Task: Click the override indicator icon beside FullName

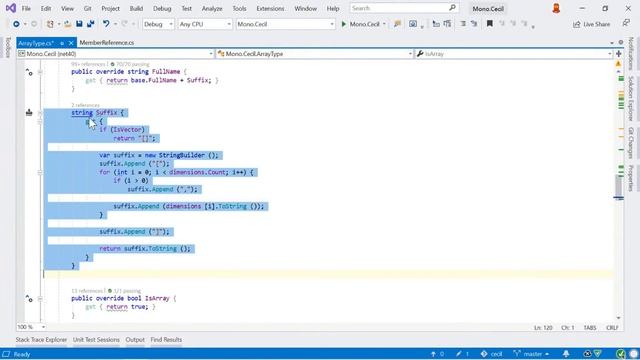Action: (x=29, y=73)
